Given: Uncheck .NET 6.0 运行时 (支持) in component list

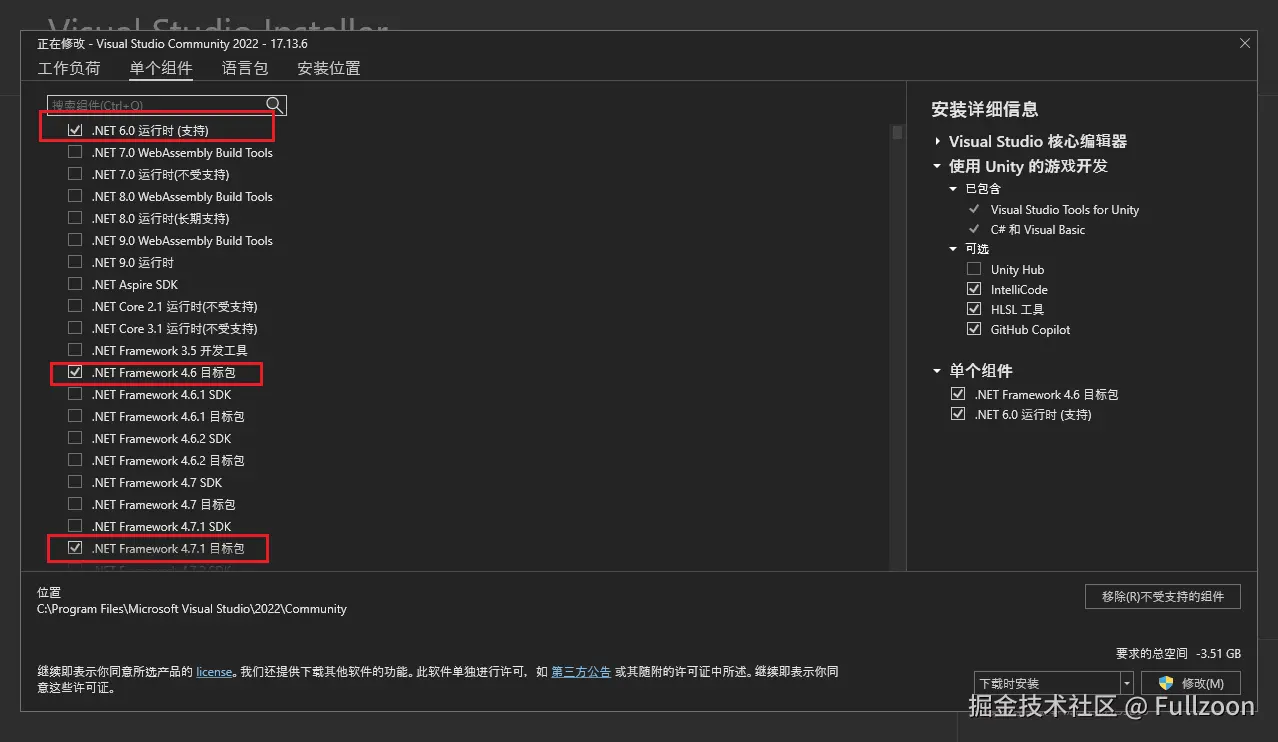Looking at the screenshot, I should point(75,131).
